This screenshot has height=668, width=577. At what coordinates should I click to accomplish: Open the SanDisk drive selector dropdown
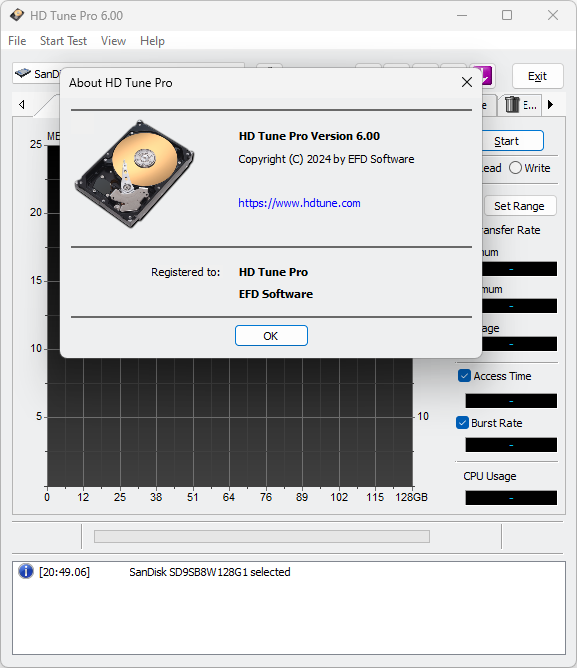point(37,74)
